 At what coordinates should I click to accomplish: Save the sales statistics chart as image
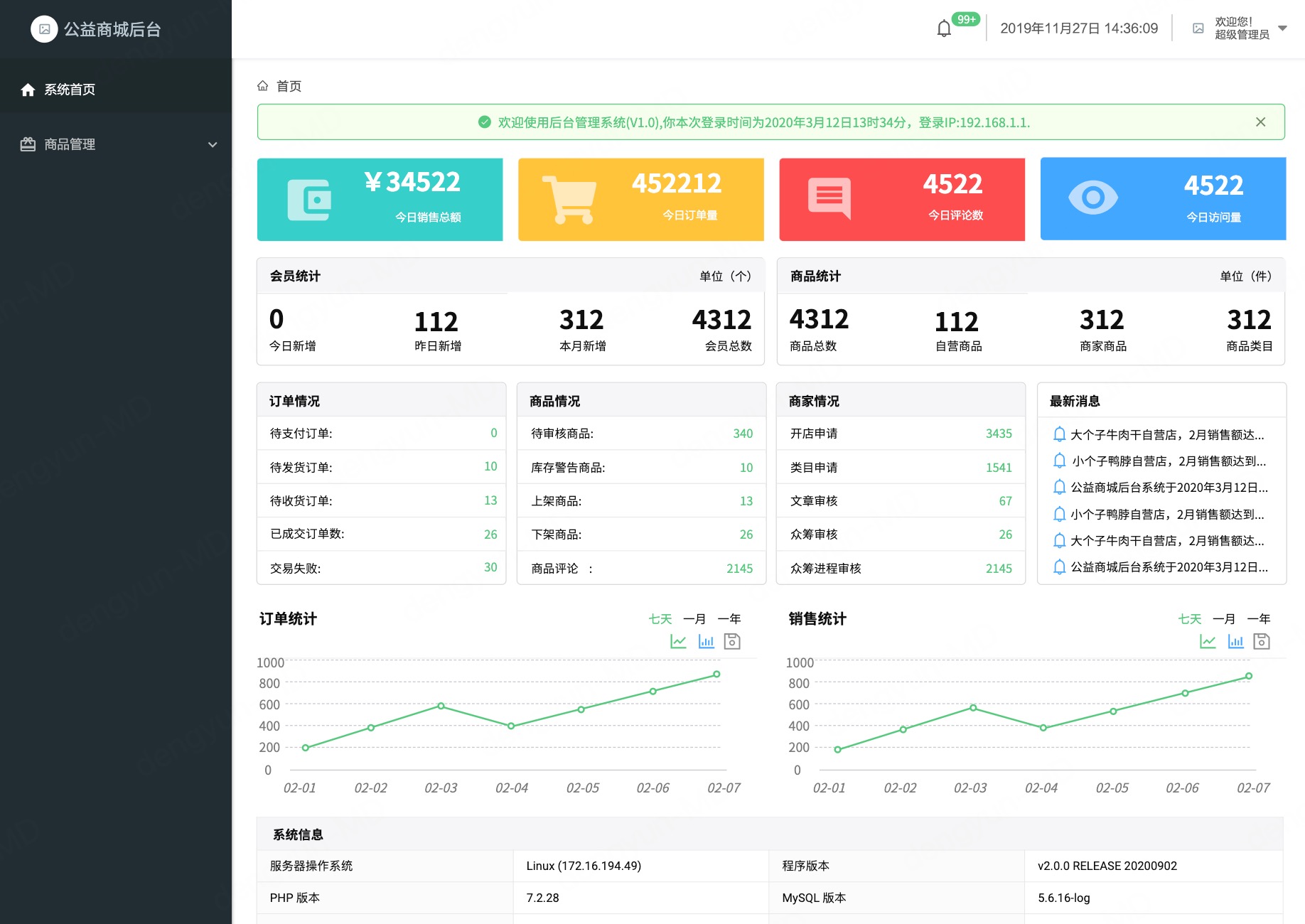(1262, 642)
